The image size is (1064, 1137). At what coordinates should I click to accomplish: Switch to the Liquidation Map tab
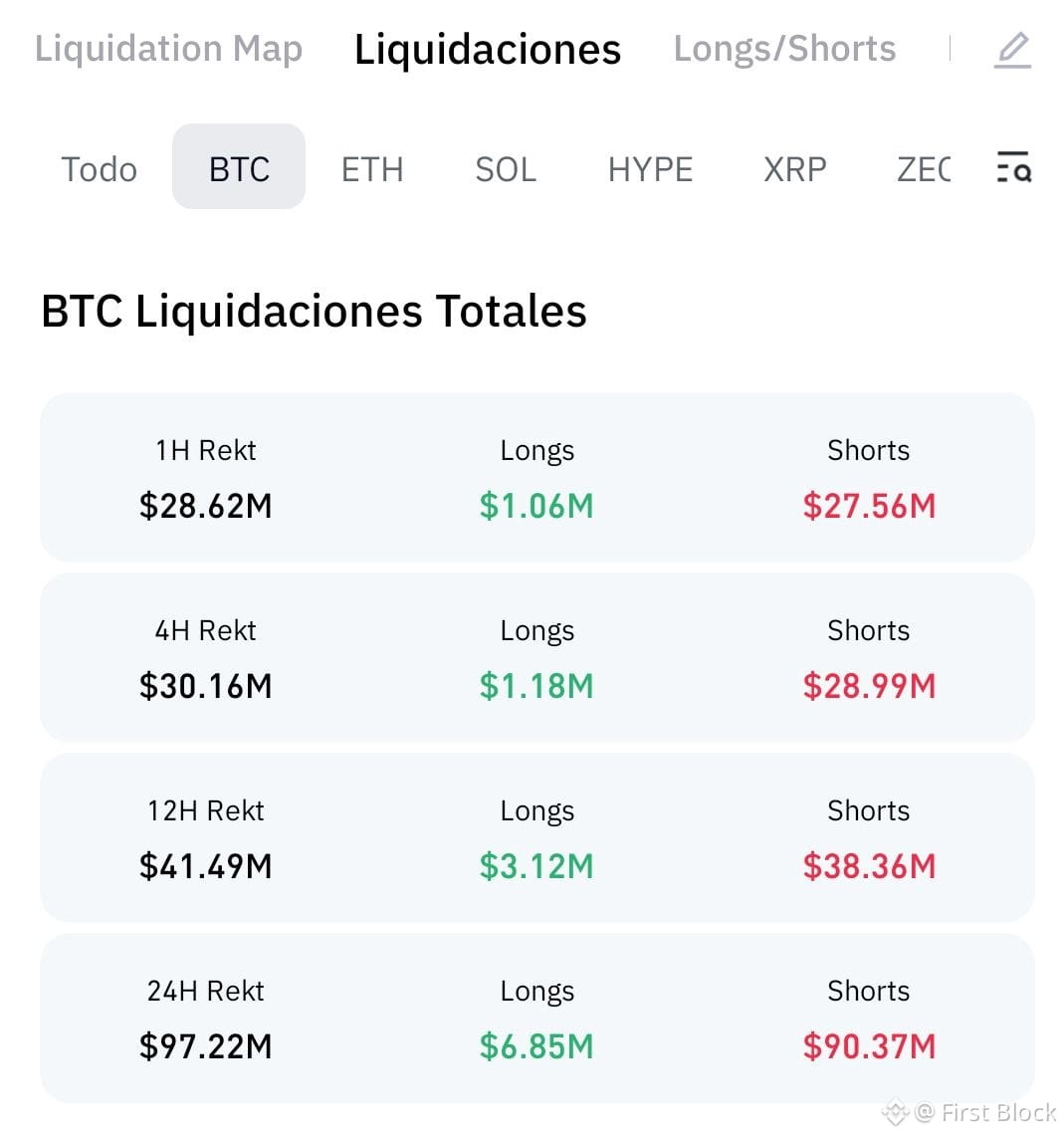[168, 50]
